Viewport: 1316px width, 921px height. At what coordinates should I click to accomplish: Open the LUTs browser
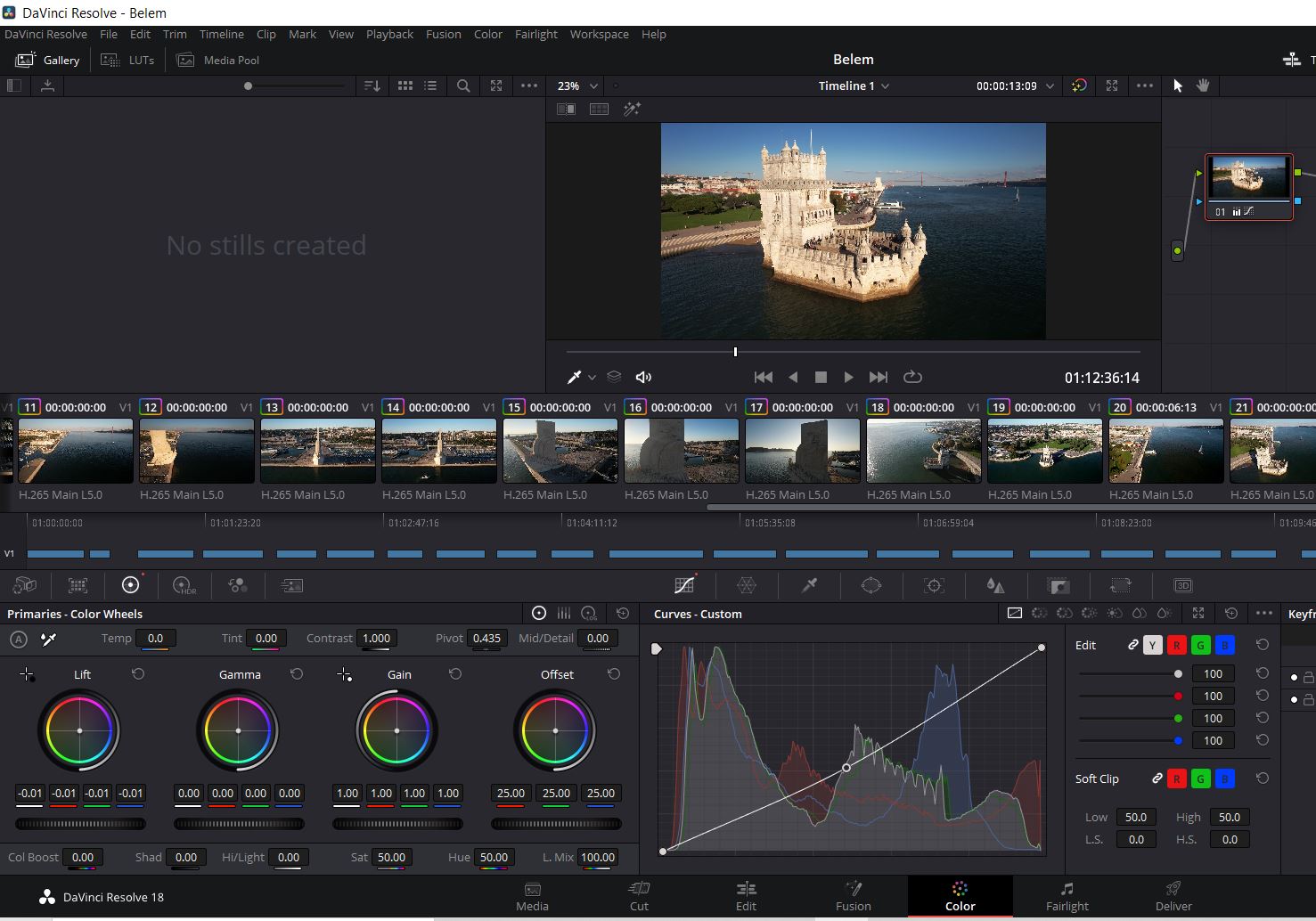pos(127,60)
